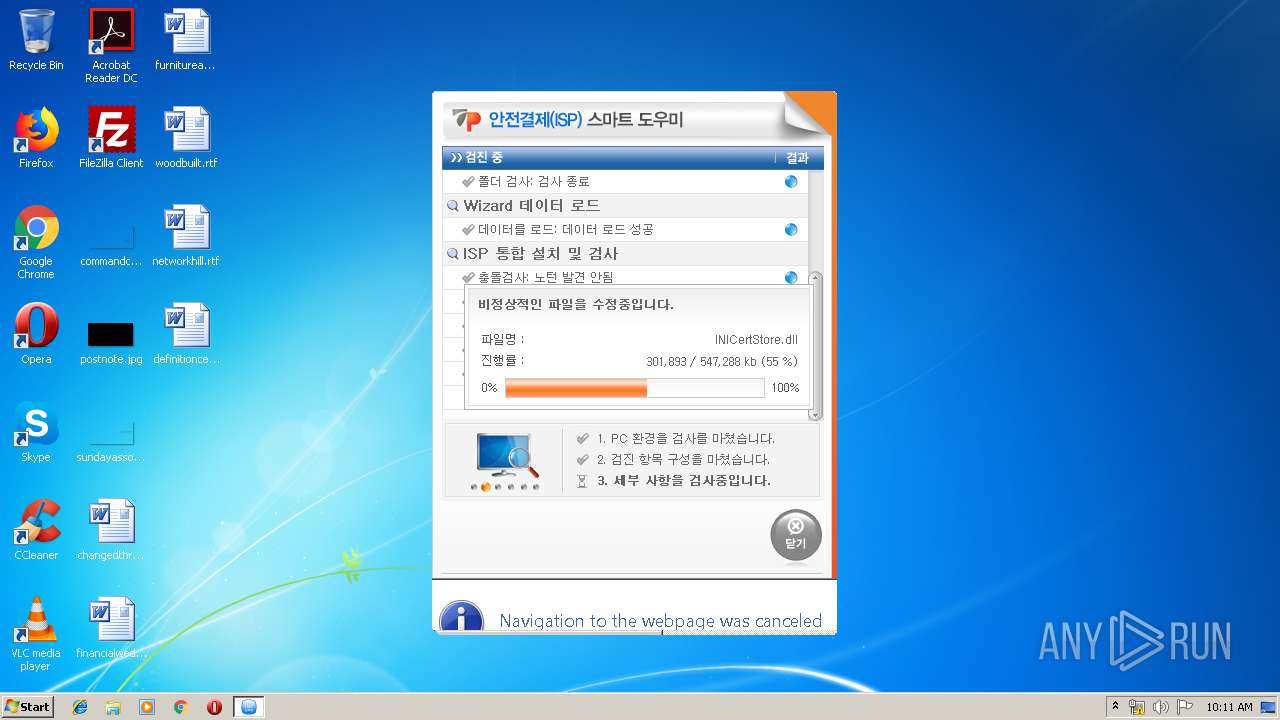This screenshot has height=720, width=1280.
Task: Click magnifier icon beside ISP 통합 설치 및 검사
Action: [x=453, y=254]
